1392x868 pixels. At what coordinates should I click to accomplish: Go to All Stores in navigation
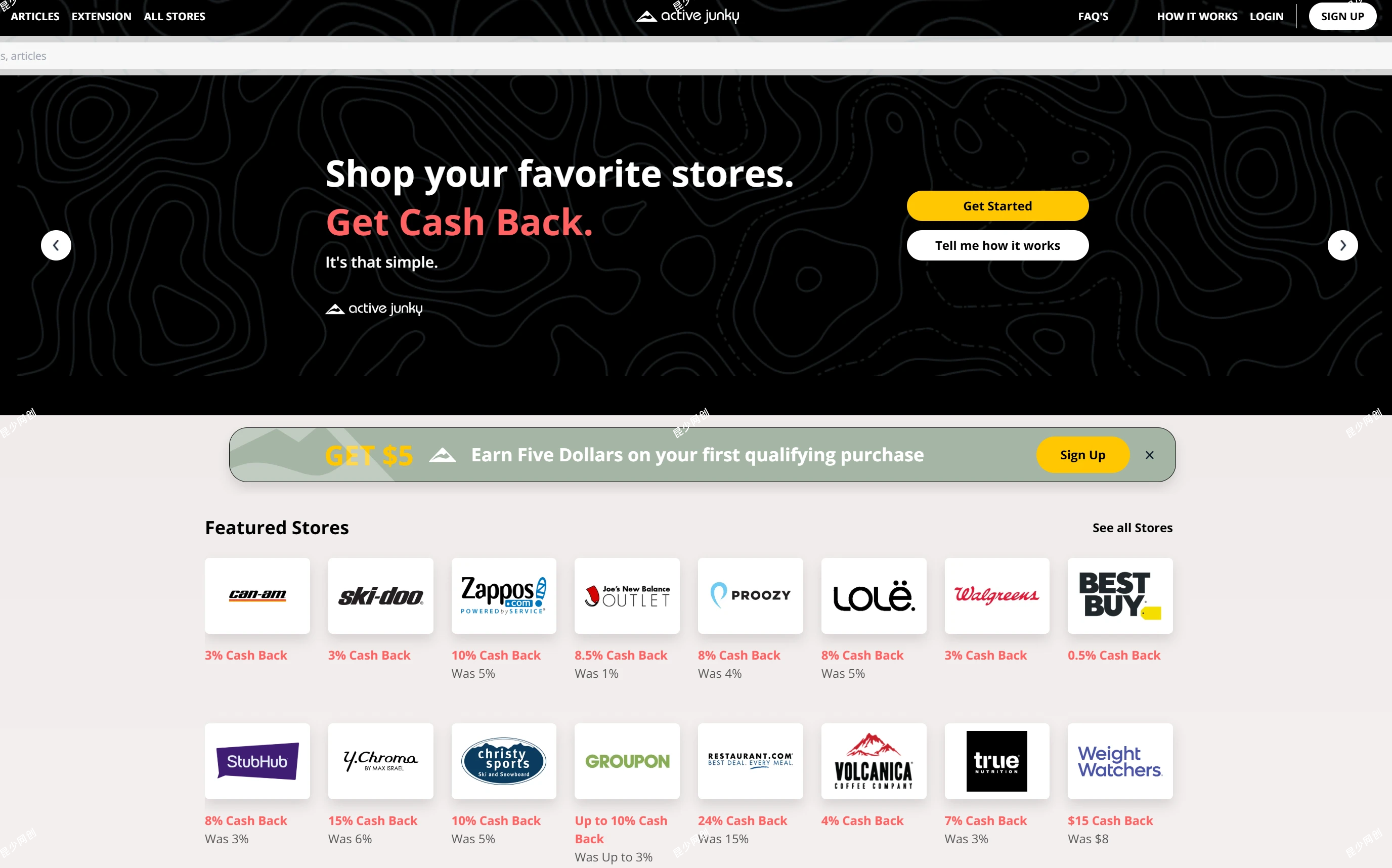coord(175,16)
